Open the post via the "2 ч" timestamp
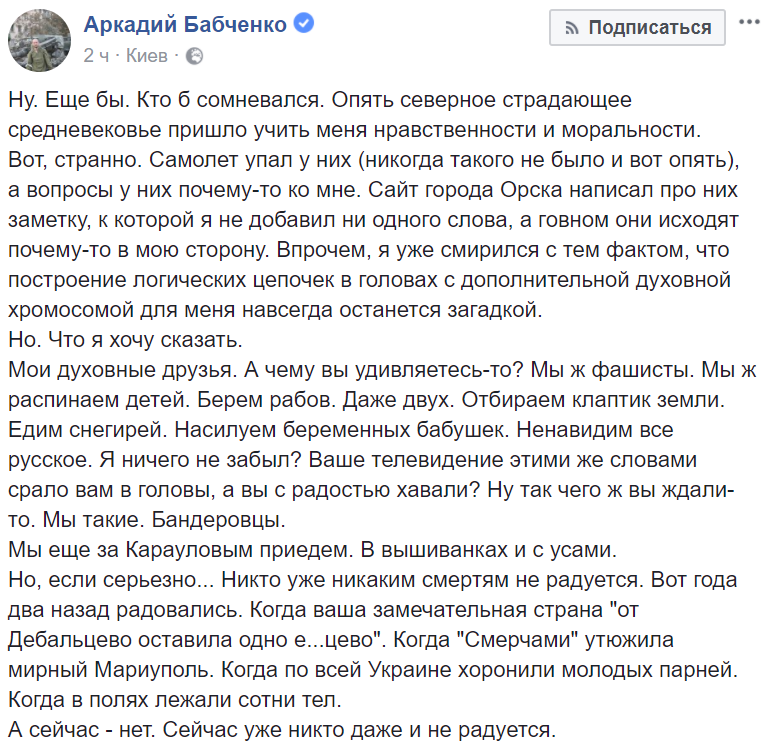The image size is (771, 751). click(96, 55)
